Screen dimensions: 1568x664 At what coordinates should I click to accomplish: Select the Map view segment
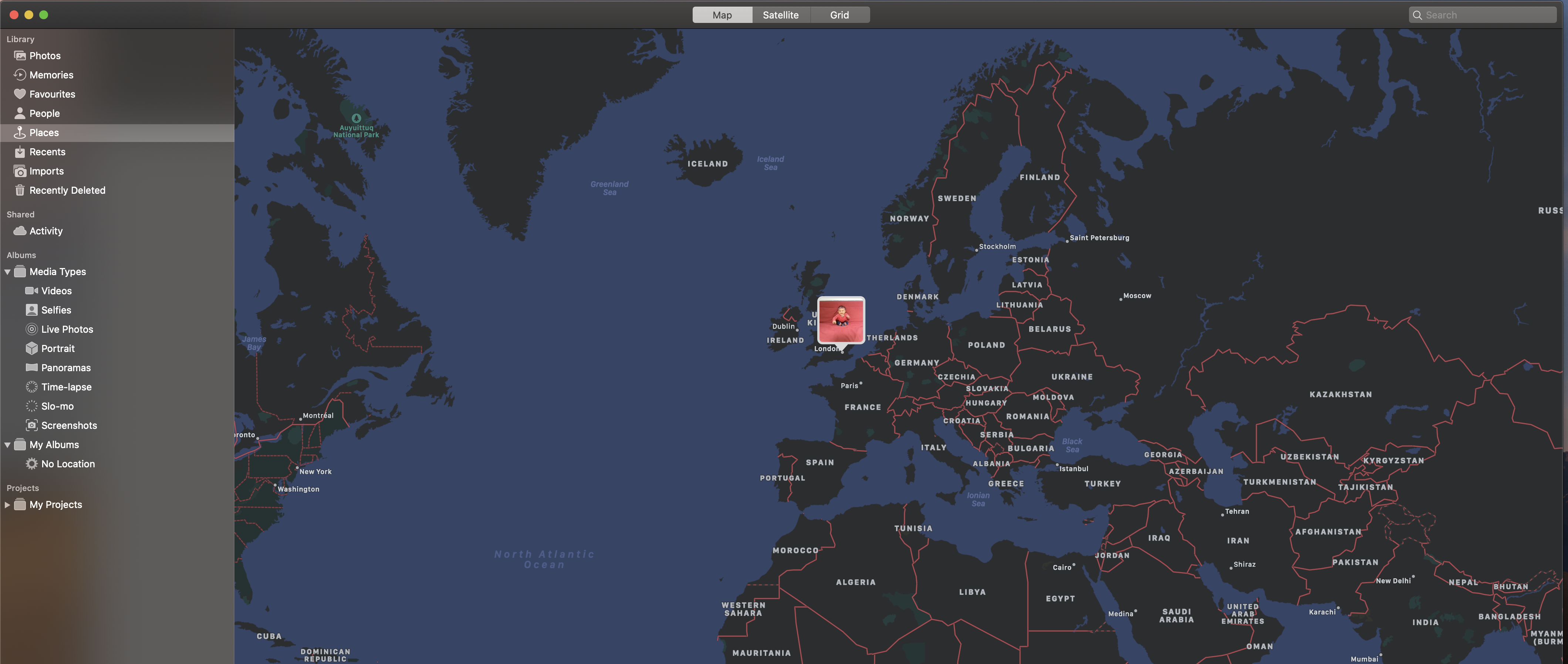[722, 15]
